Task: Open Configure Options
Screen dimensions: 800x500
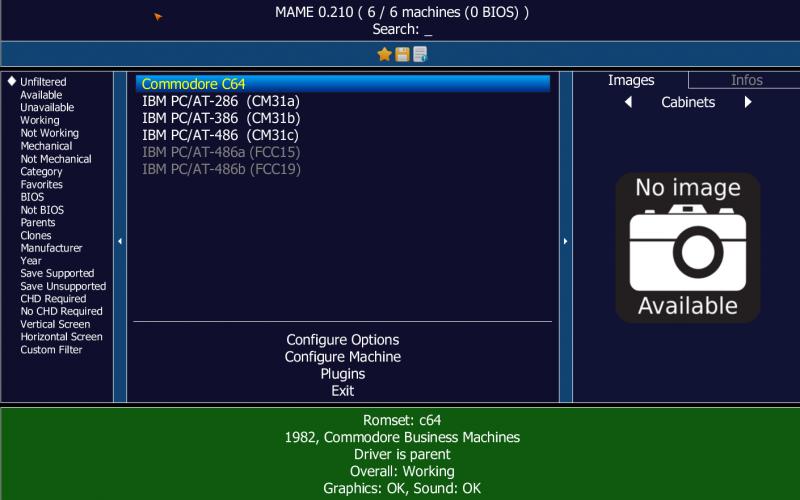Action: [x=342, y=340]
